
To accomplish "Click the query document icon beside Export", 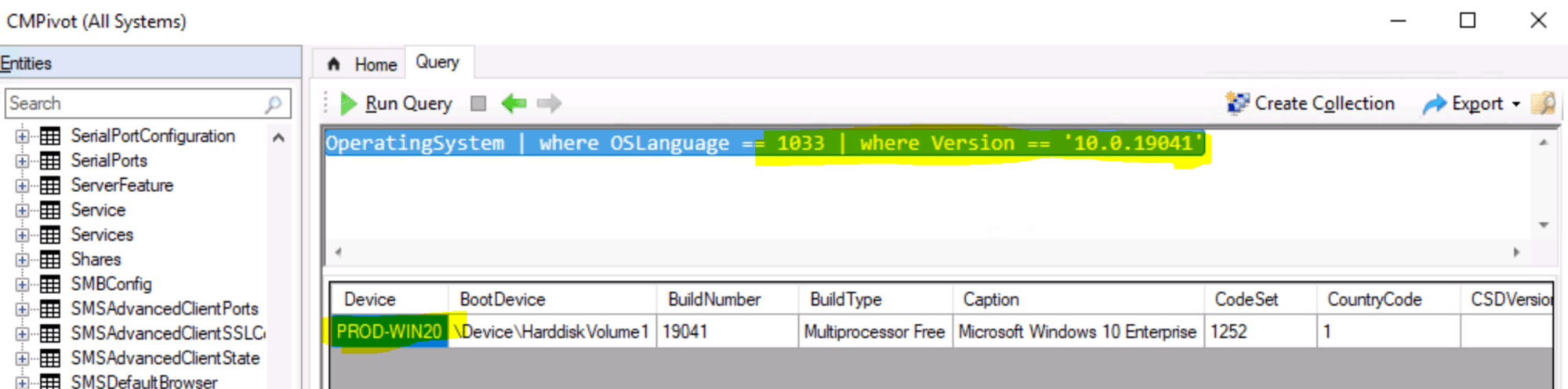I will pyautogui.click(x=1544, y=104).
